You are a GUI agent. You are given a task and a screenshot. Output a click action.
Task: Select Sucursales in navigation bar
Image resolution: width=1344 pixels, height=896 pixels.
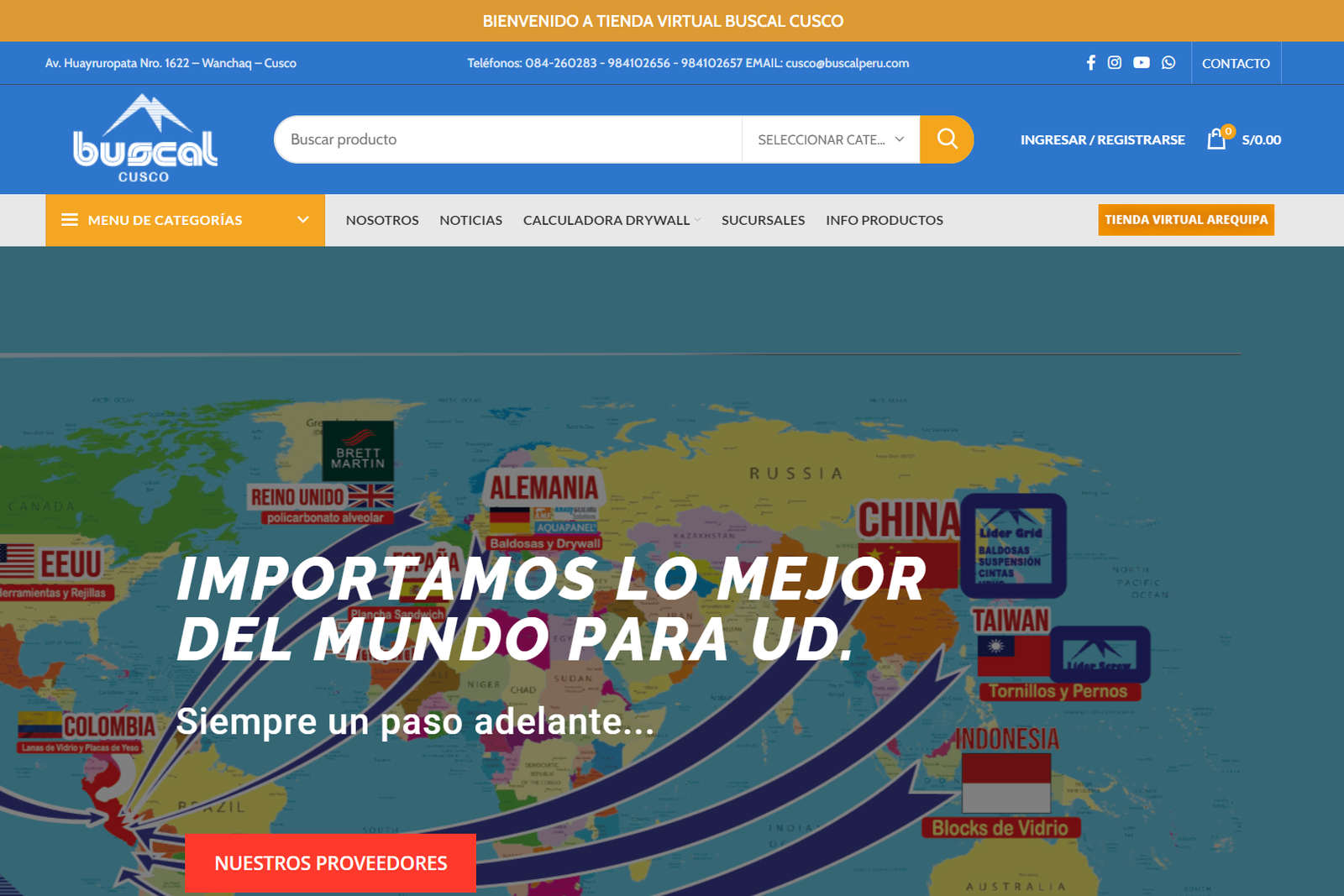(x=763, y=220)
